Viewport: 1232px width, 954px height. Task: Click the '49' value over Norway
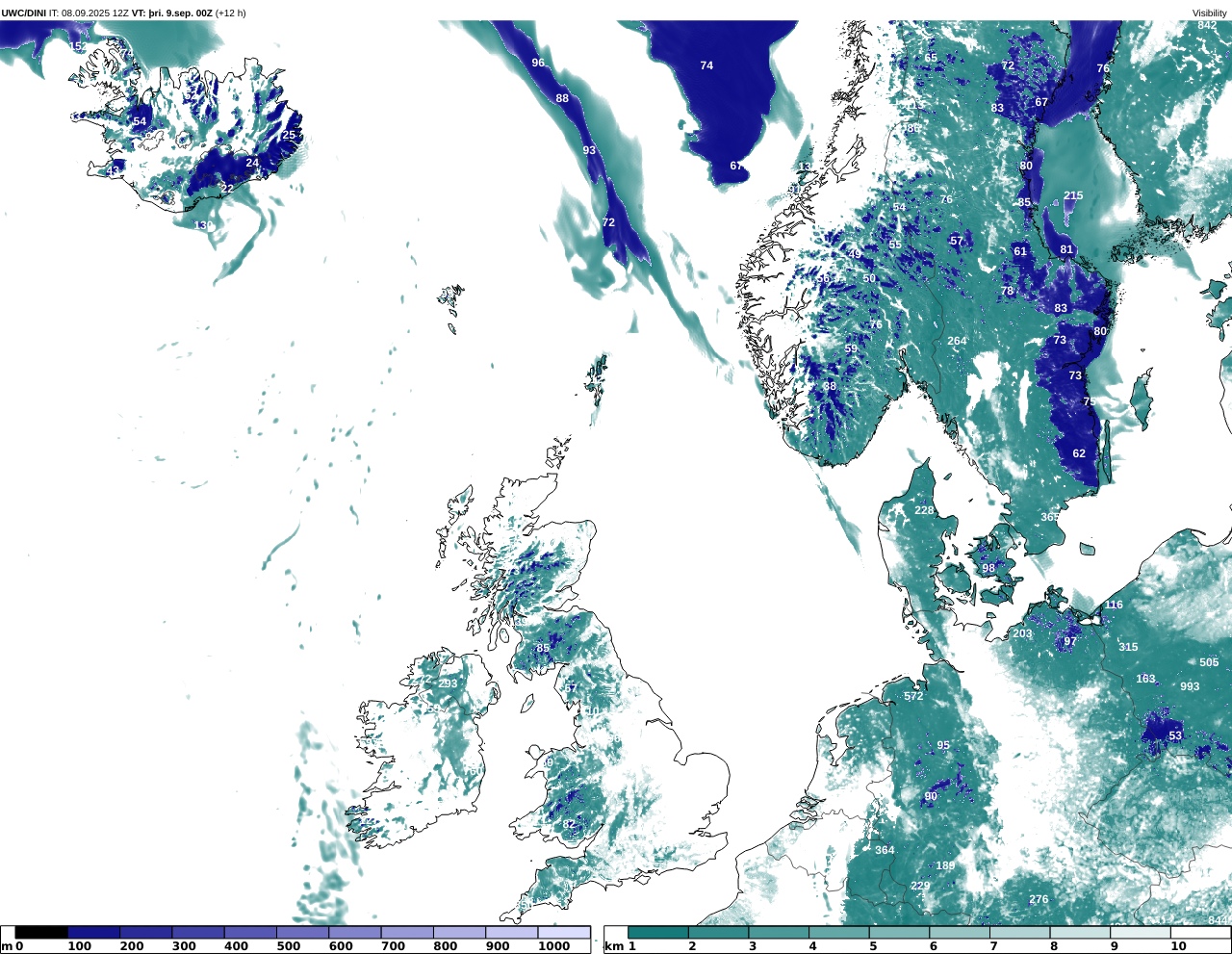click(855, 254)
